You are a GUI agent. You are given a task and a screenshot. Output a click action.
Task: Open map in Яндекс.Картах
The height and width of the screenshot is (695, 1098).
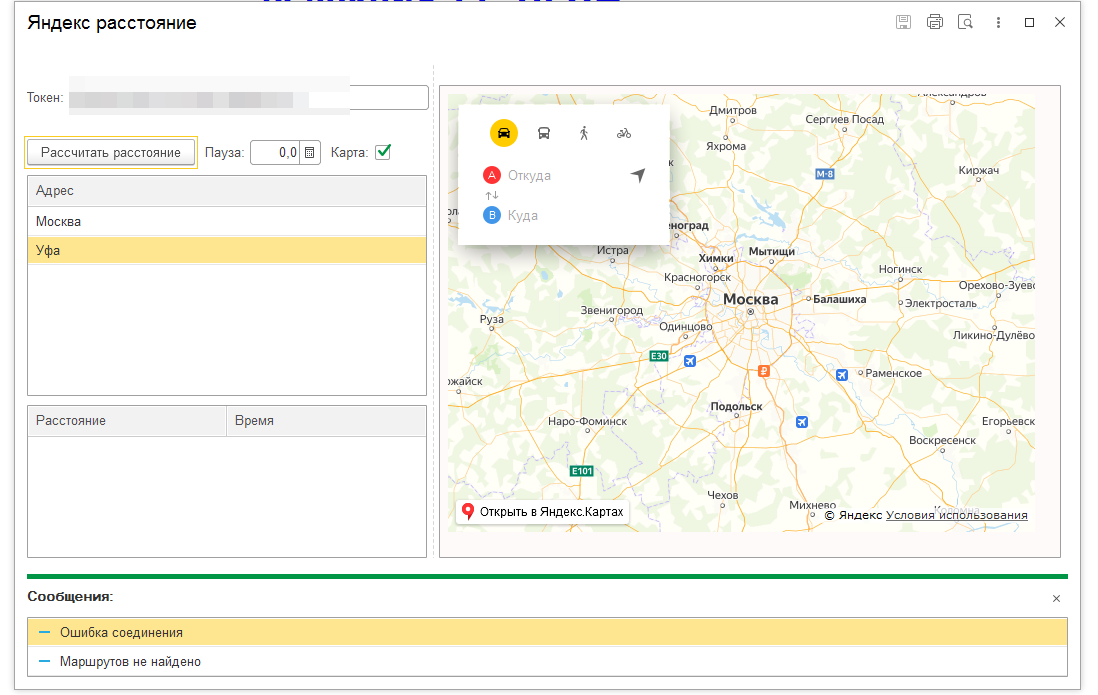pyautogui.click(x=543, y=512)
